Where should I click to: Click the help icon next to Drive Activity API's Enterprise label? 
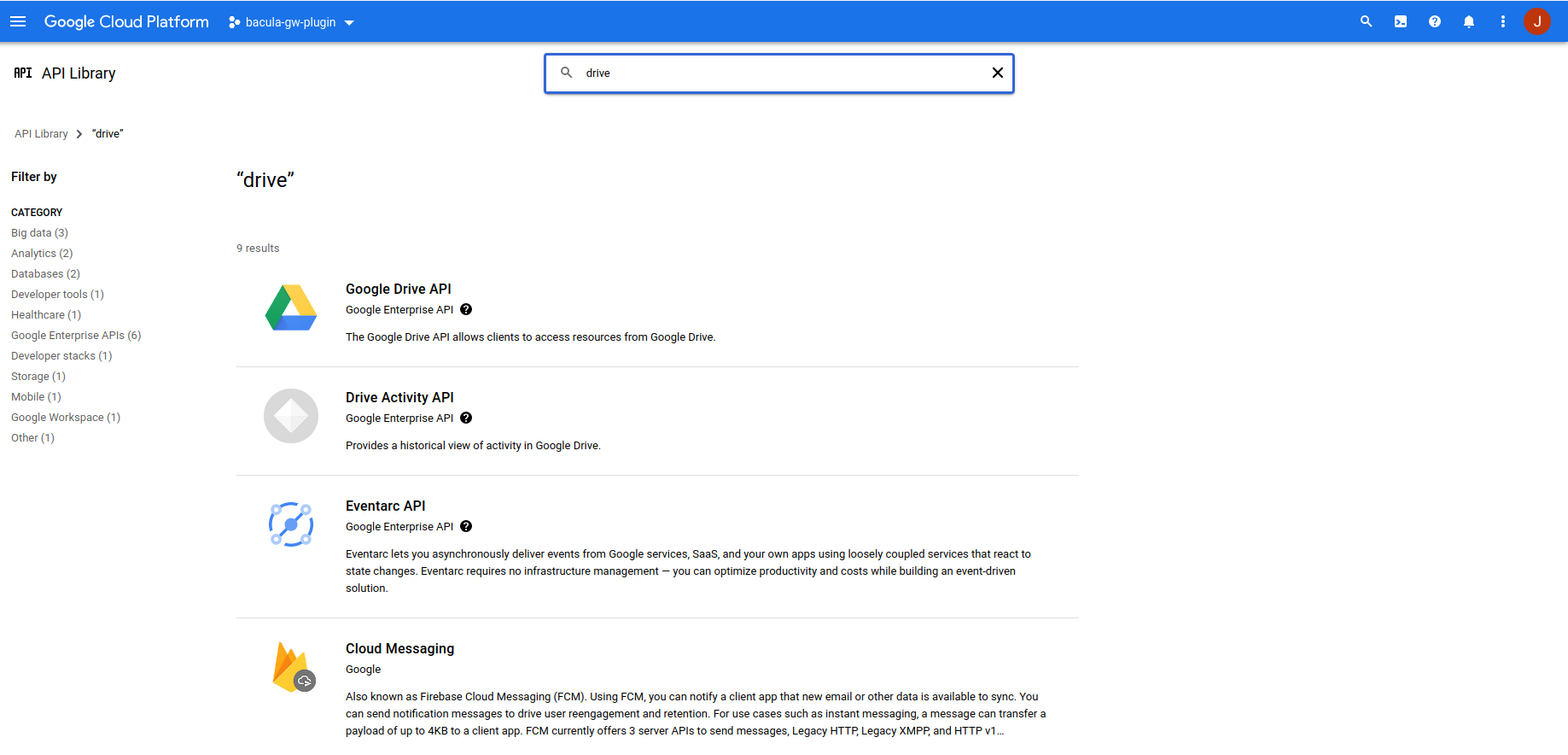466,418
